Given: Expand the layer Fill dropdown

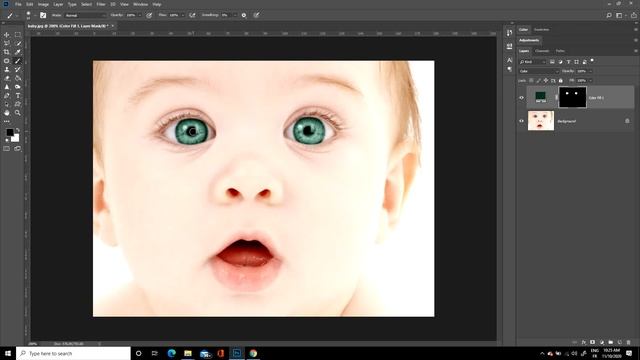Looking at the screenshot, I should pyautogui.click(x=591, y=80).
